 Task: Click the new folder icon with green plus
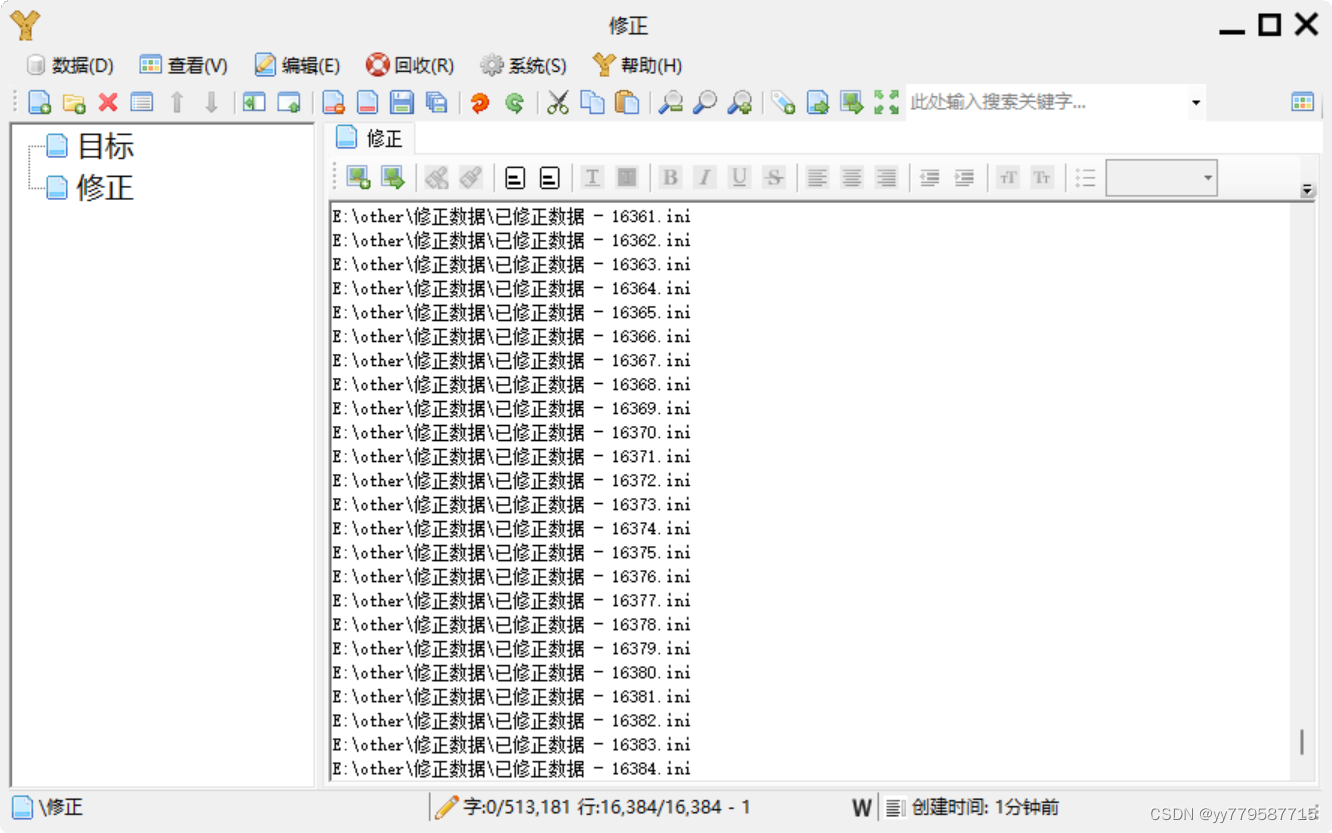click(74, 102)
